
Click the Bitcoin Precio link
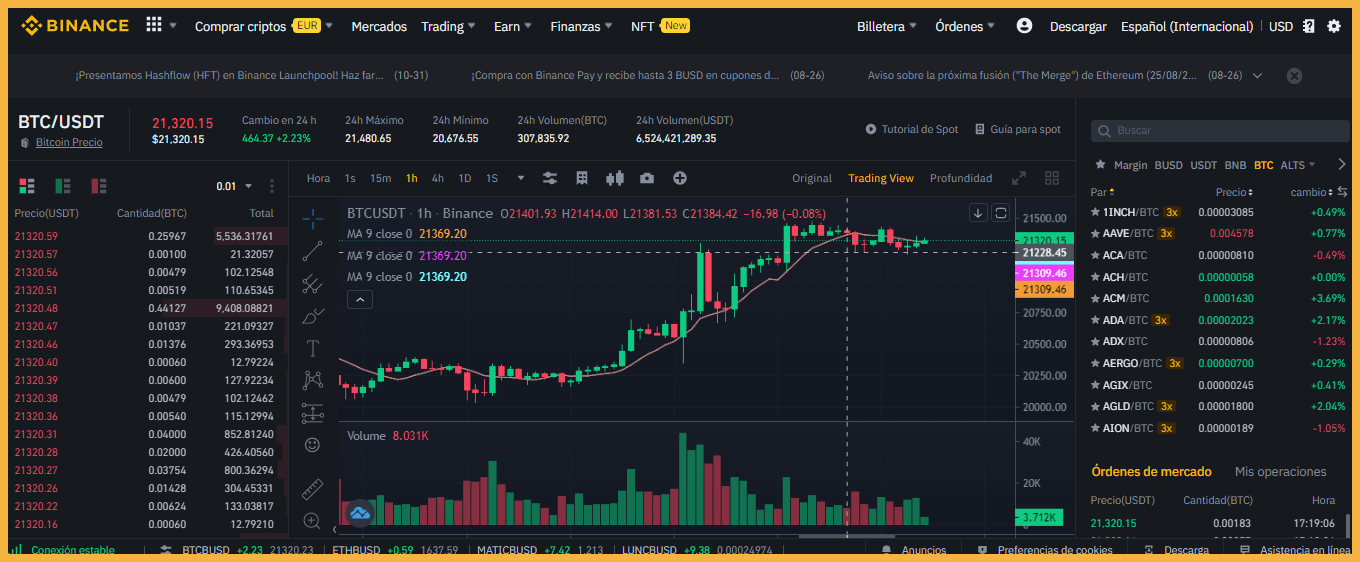69,143
